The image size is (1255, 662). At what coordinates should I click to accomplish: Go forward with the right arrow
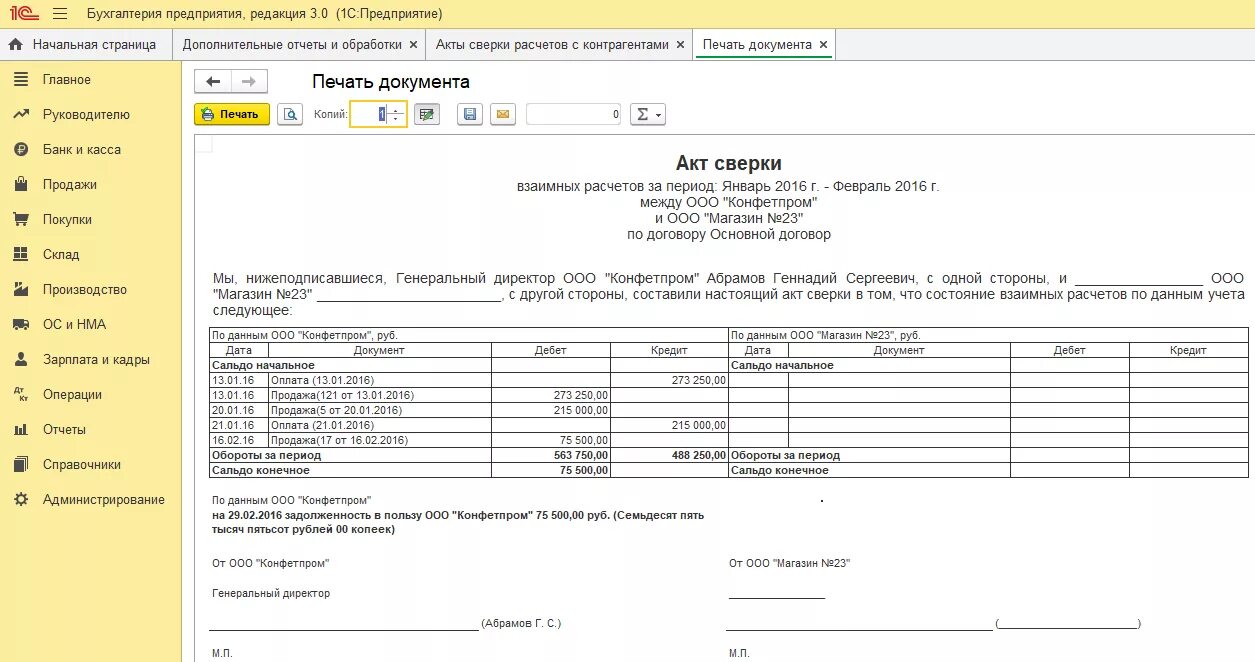coord(249,82)
